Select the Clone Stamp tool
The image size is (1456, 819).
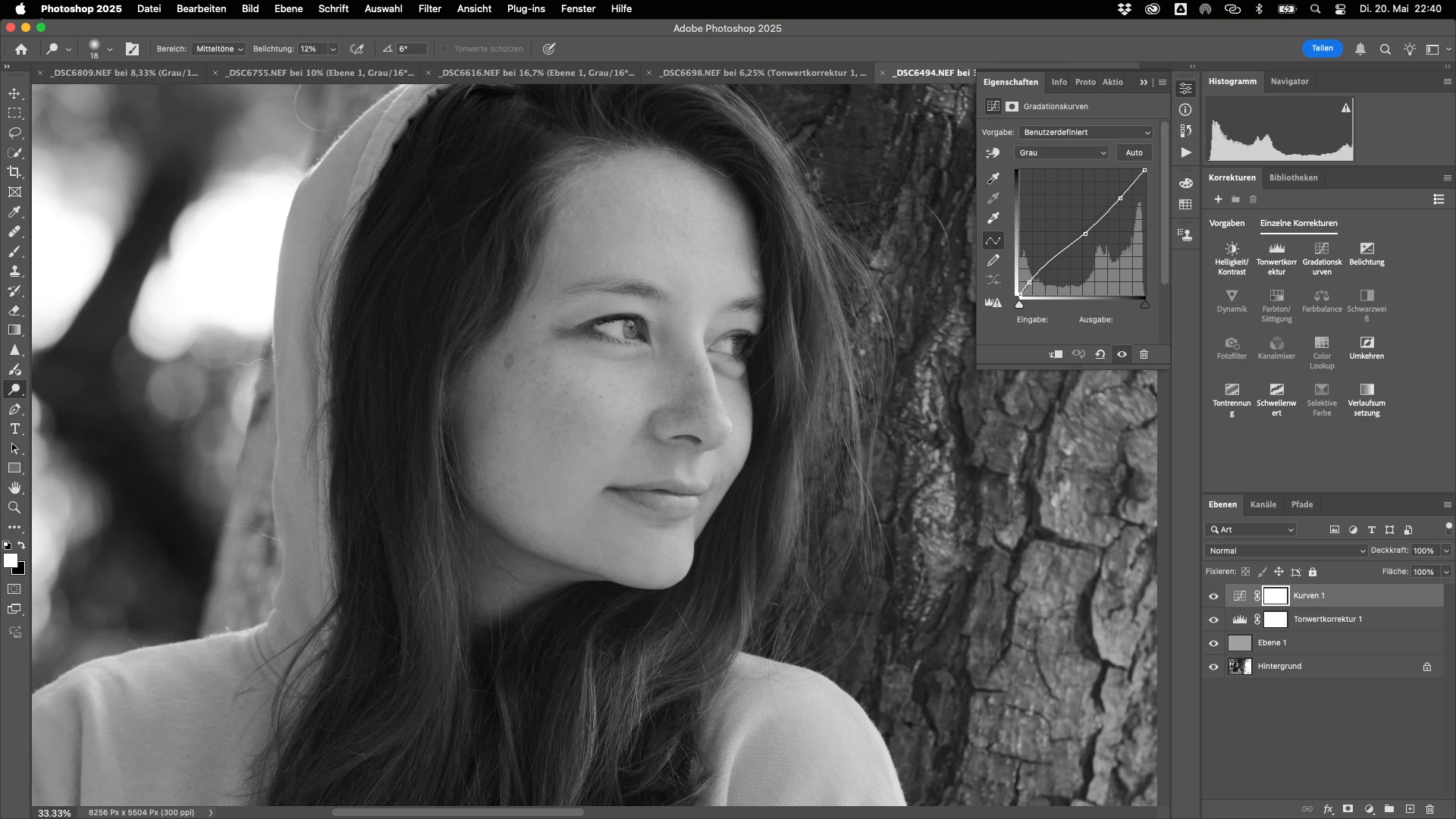point(14,271)
